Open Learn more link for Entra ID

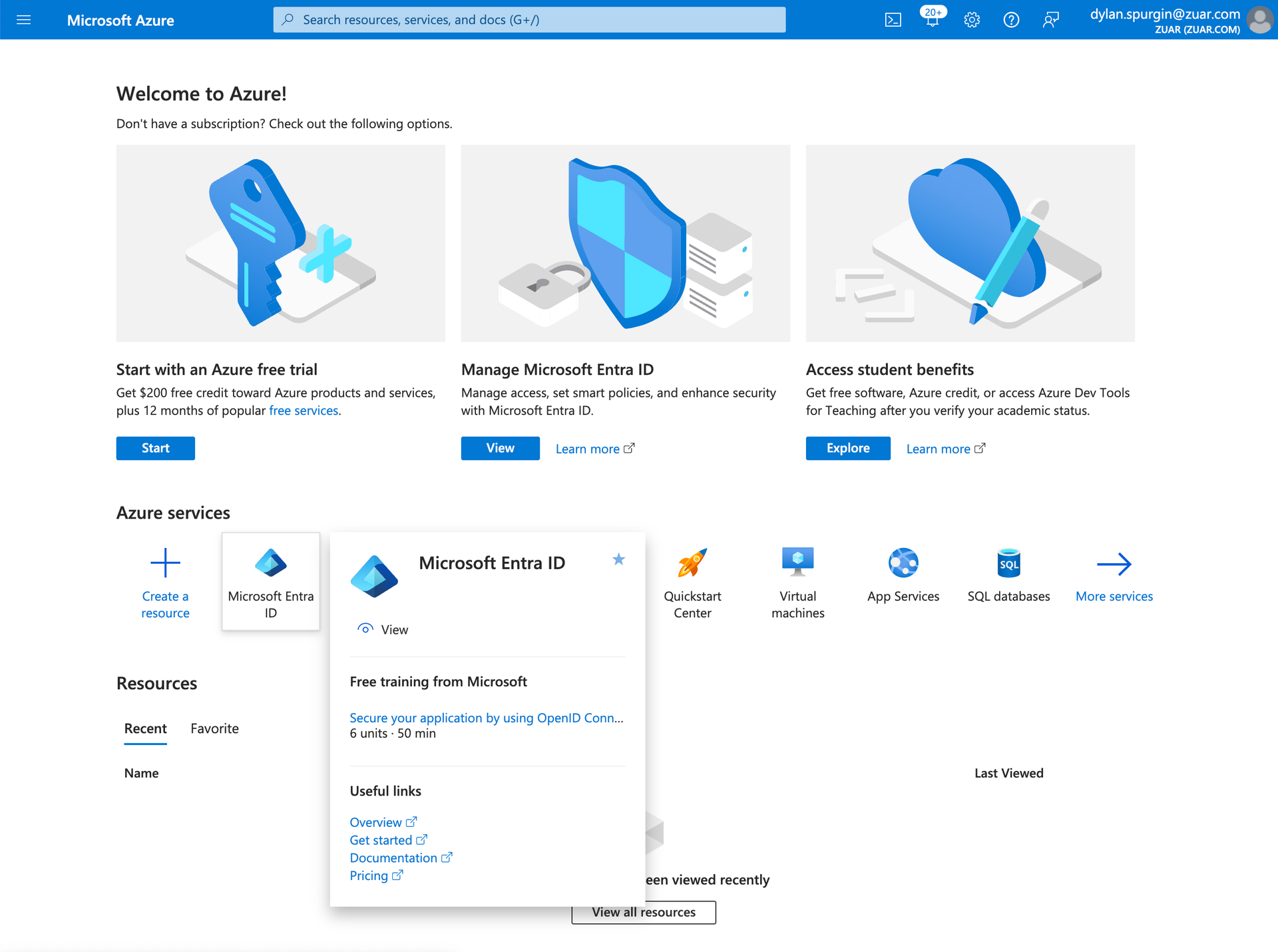click(x=595, y=449)
